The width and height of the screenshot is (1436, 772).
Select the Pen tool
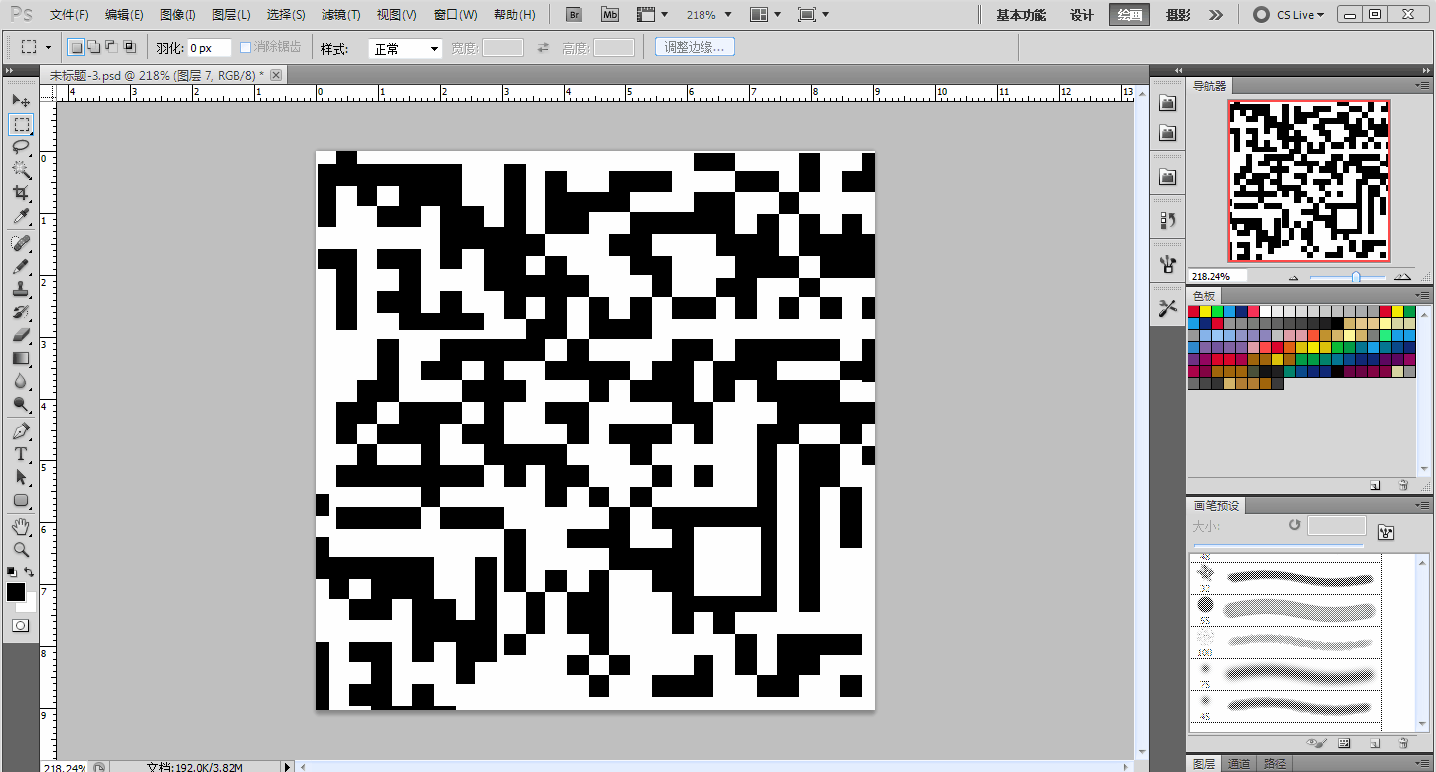pos(20,431)
